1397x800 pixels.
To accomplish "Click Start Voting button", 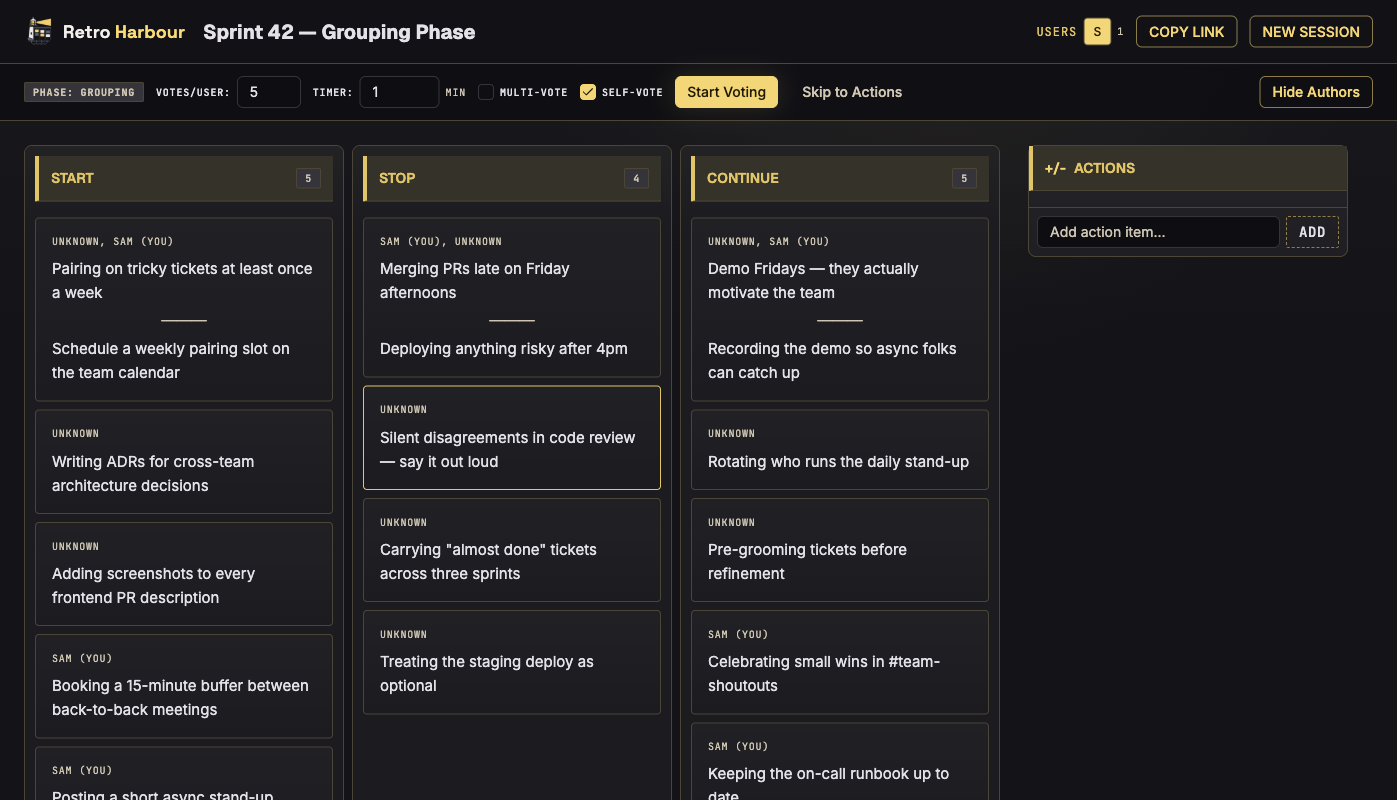I will [726, 92].
